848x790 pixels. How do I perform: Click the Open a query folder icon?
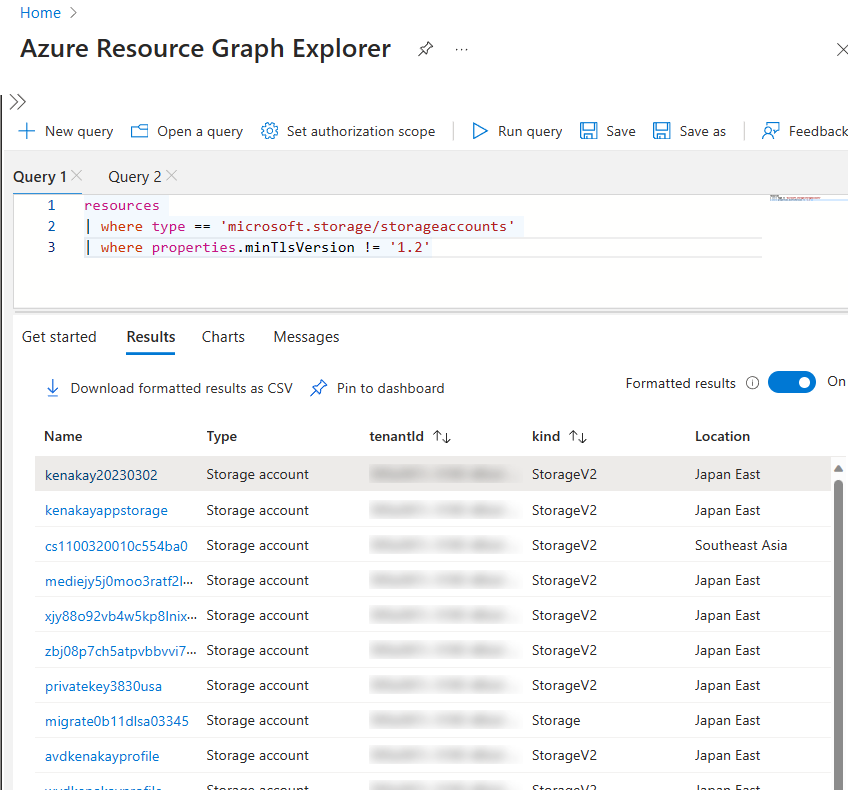pyautogui.click(x=140, y=131)
